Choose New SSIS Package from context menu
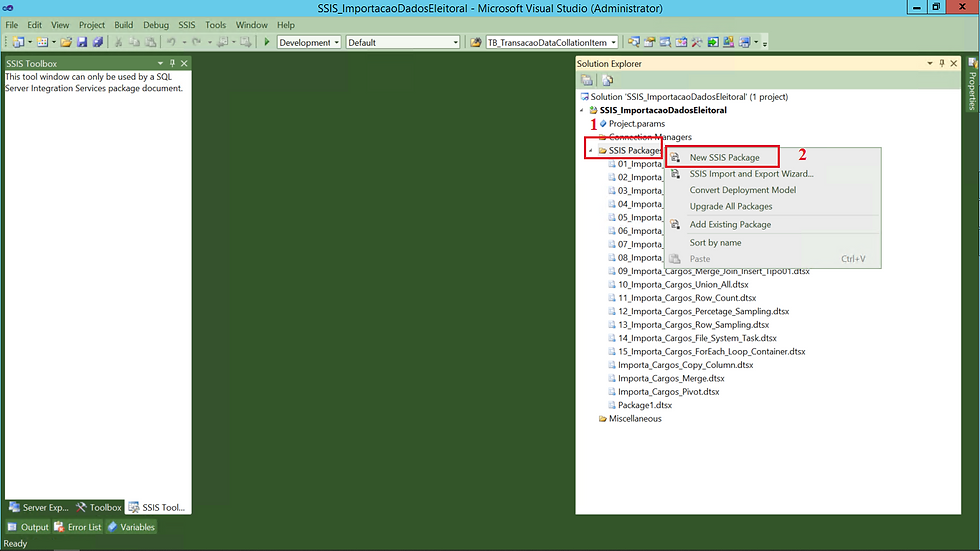Image resolution: width=980 pixels, height=551 pixels. tap(724, 157)
